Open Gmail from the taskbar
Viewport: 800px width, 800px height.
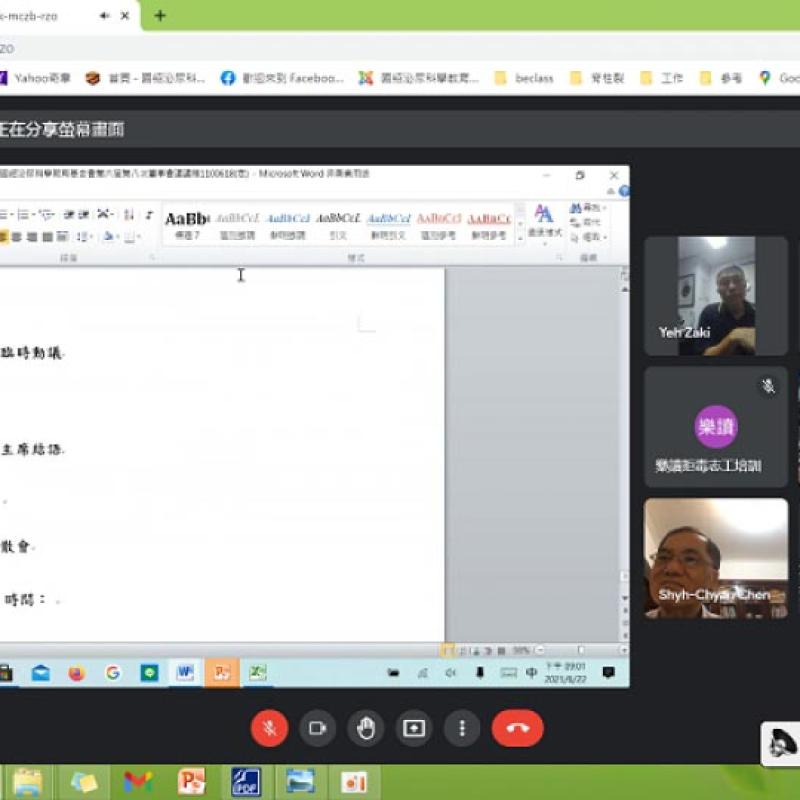[x=138, y=782]
